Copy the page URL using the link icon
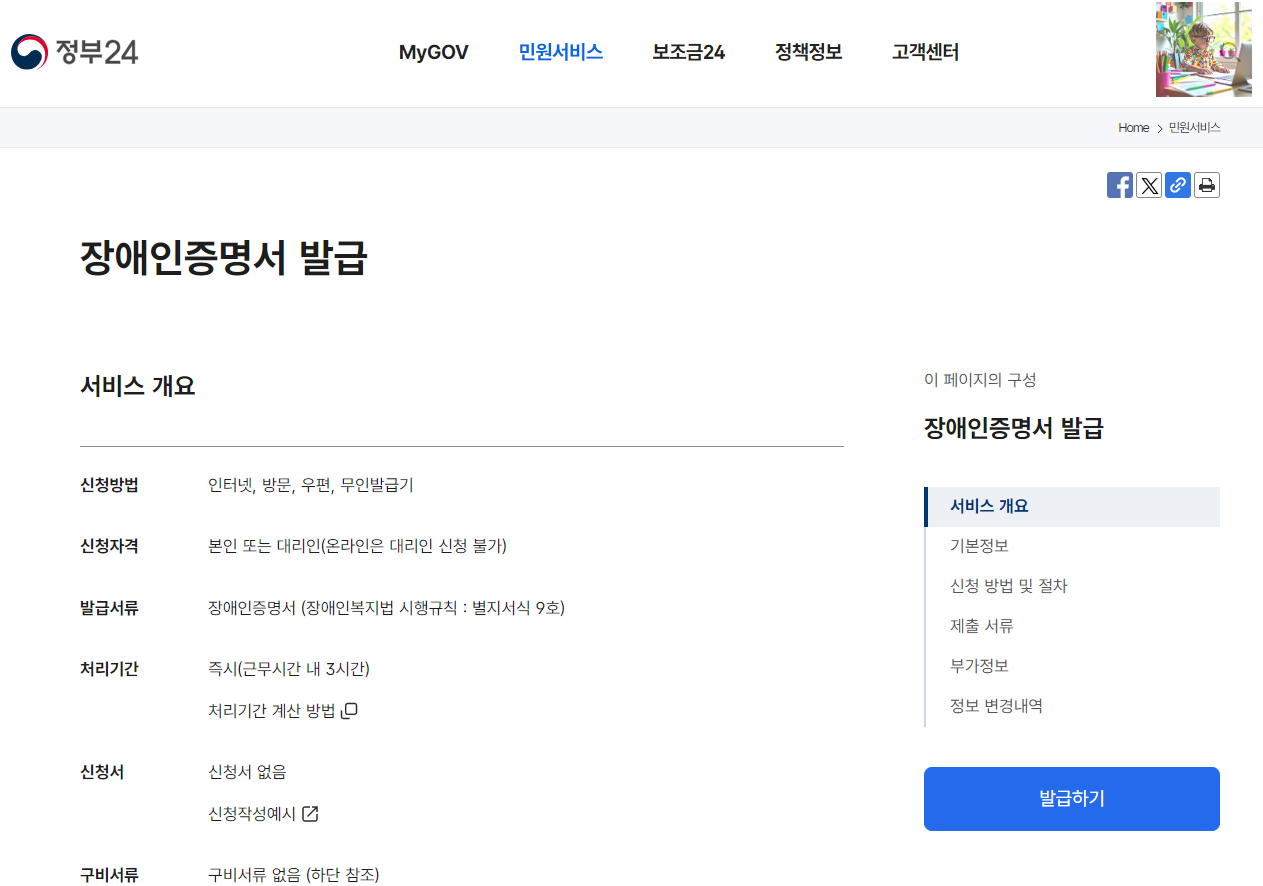1263x886 pixels. (1178, 185)
